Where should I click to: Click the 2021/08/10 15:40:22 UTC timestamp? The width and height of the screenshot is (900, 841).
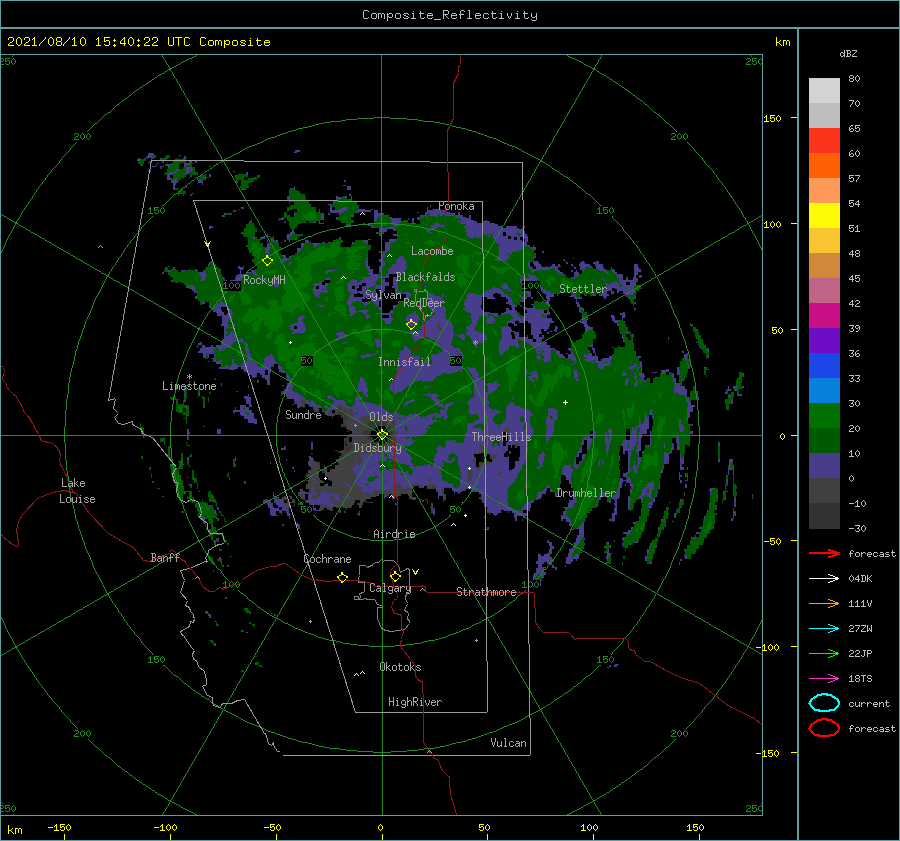[x=139, y=42]
